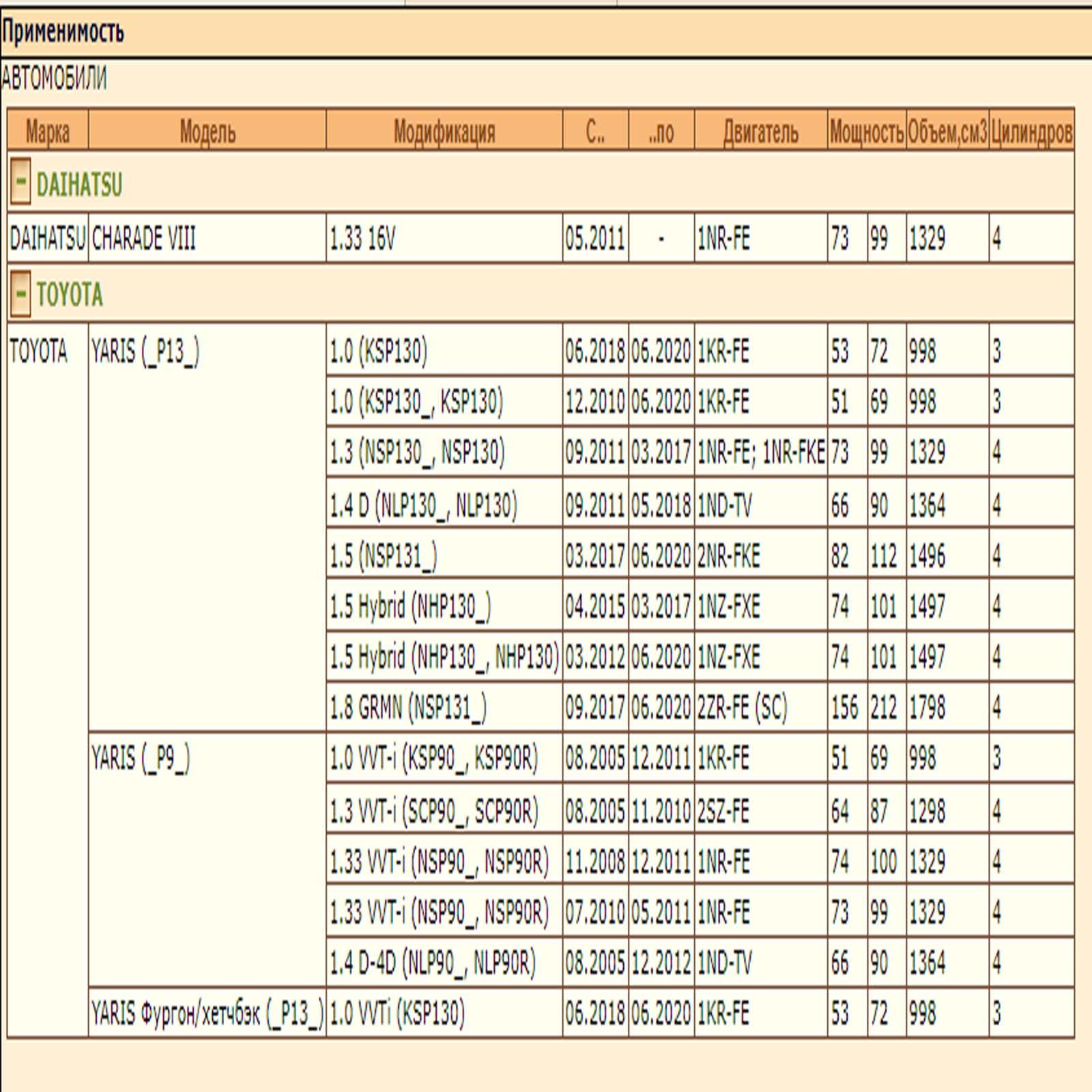Click the Цилиндров column header
This screenshot has height=1092, width=1092.
[x=1031, y=131]
